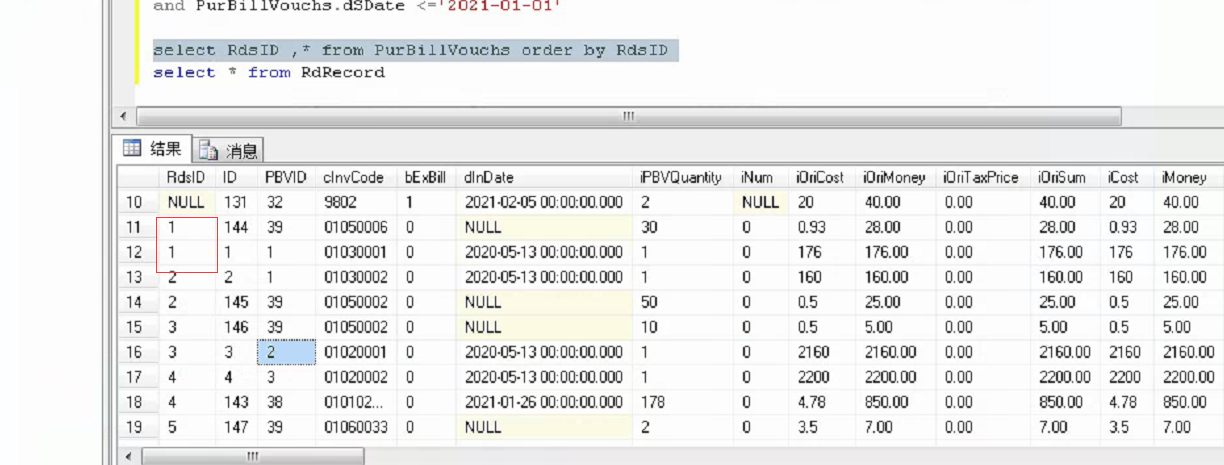Screen dimensions: 1224x465
Task: Click the cInvCode cell 01030002
Action: pyautogui.click(x=357, y=277)
